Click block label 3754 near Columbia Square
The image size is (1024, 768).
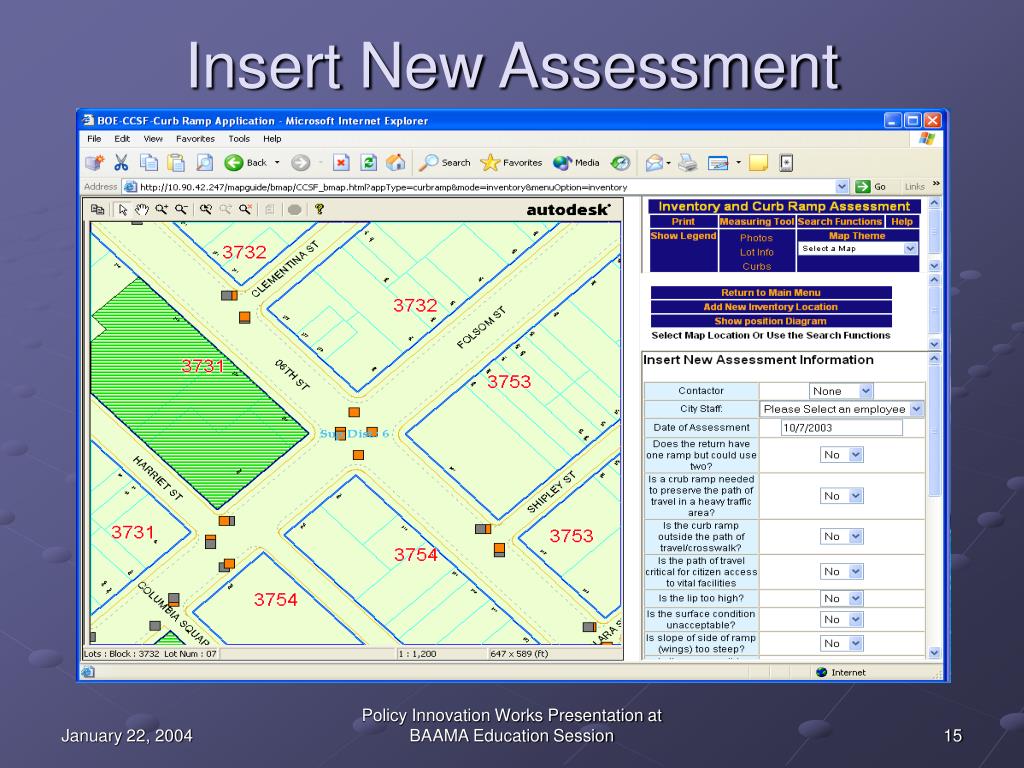click(x=275, y=600)
